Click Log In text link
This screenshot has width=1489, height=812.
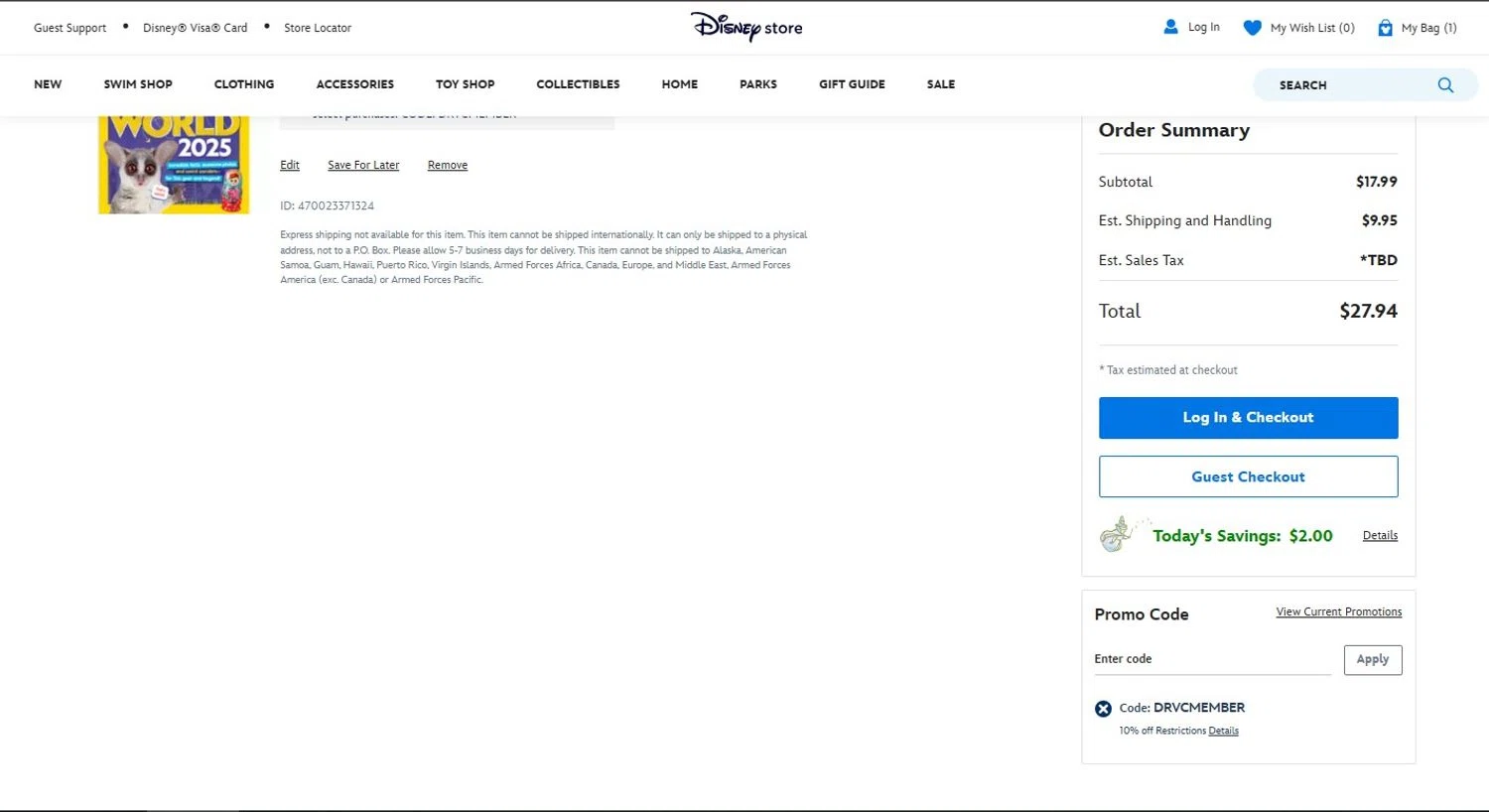pyautogui.click(x=1204, y=27)
